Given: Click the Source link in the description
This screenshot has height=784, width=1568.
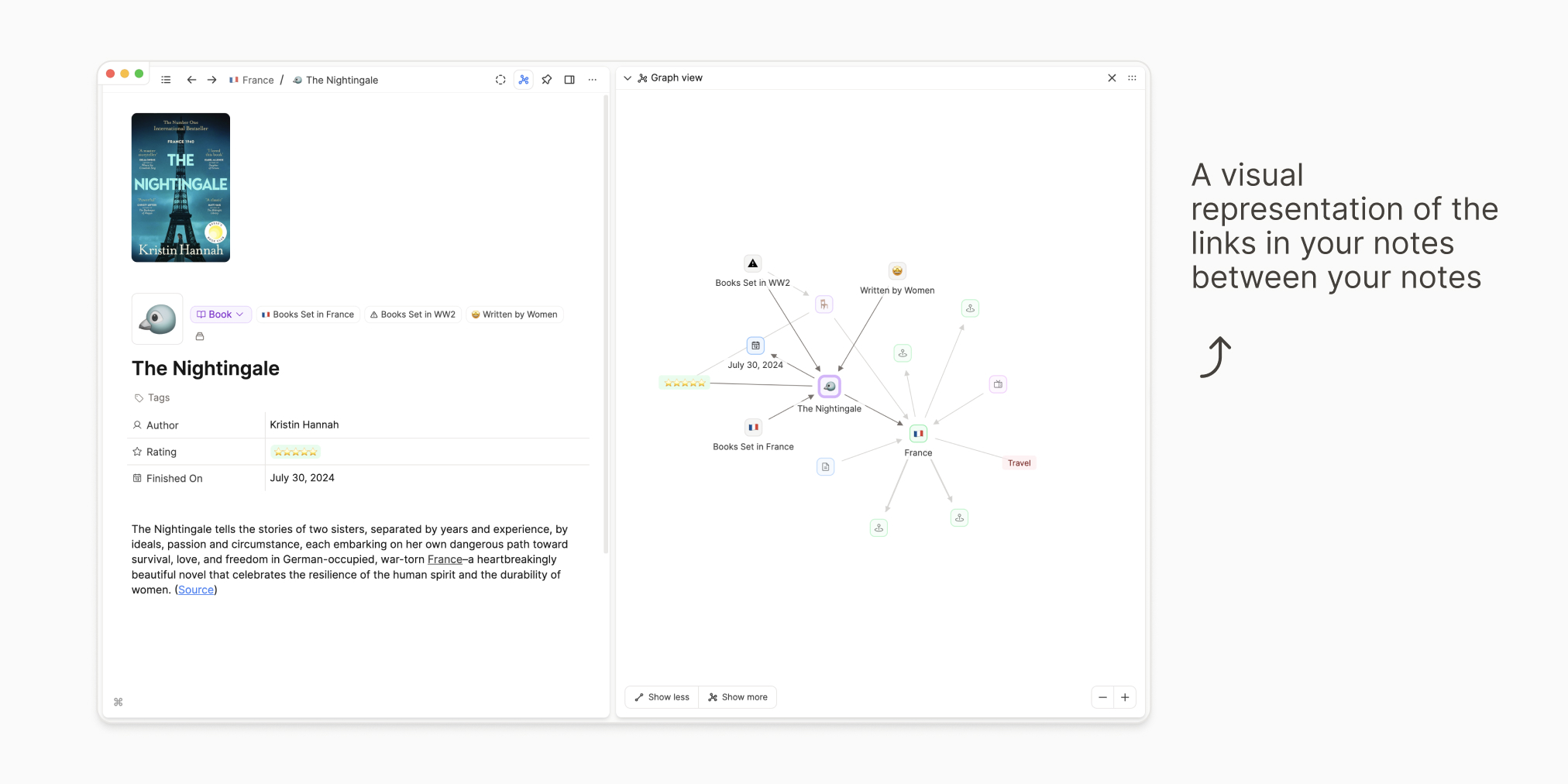Looking at the screenshot, I should coord(196,590).
